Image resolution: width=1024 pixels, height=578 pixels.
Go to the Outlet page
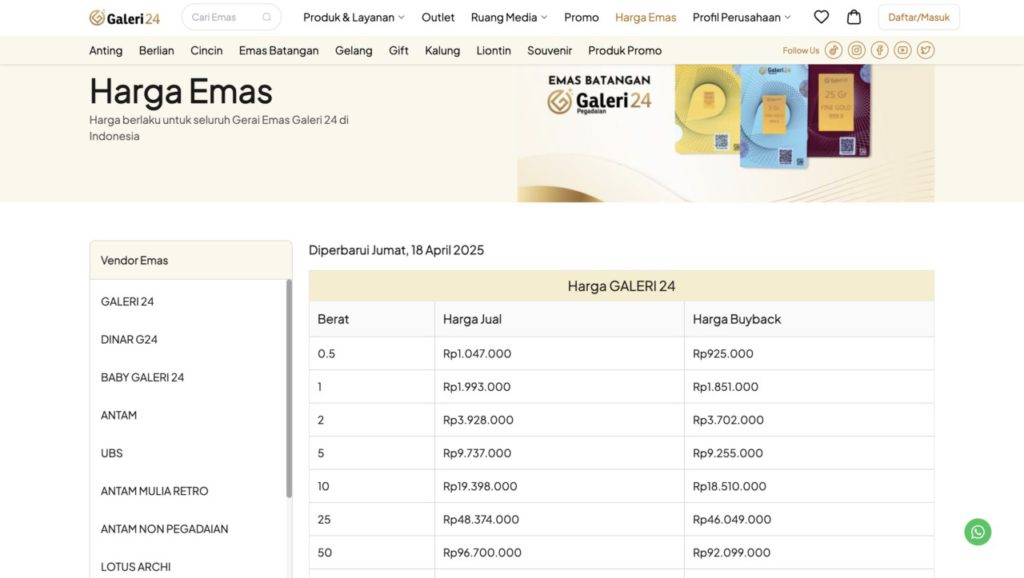tap(438, 18)
